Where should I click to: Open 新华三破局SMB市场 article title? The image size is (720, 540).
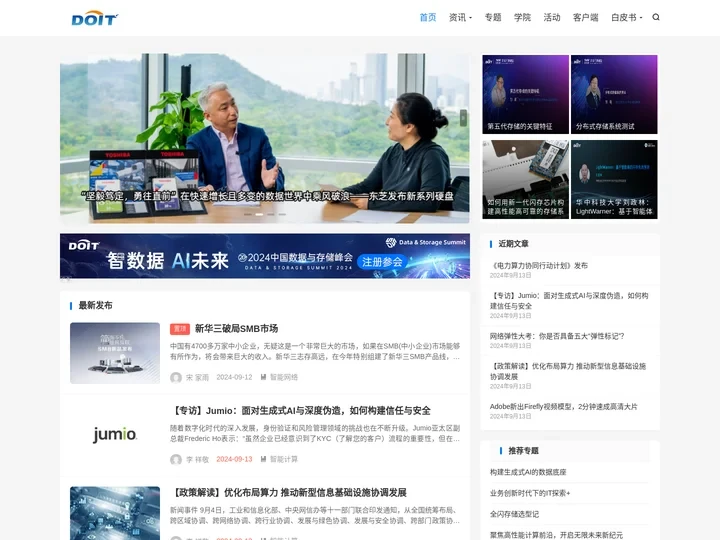click(x=236, y=329)
